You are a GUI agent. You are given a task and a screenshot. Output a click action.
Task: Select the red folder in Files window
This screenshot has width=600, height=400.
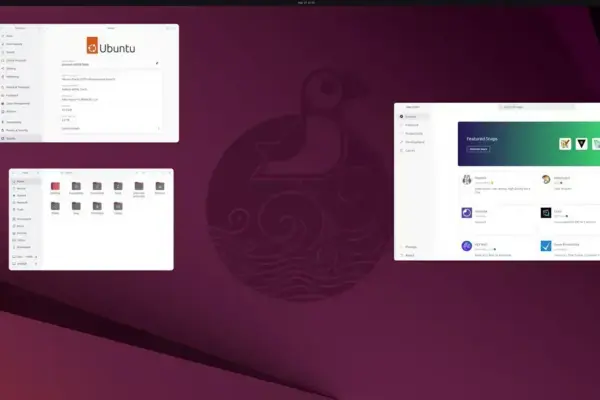pos(55,188)
